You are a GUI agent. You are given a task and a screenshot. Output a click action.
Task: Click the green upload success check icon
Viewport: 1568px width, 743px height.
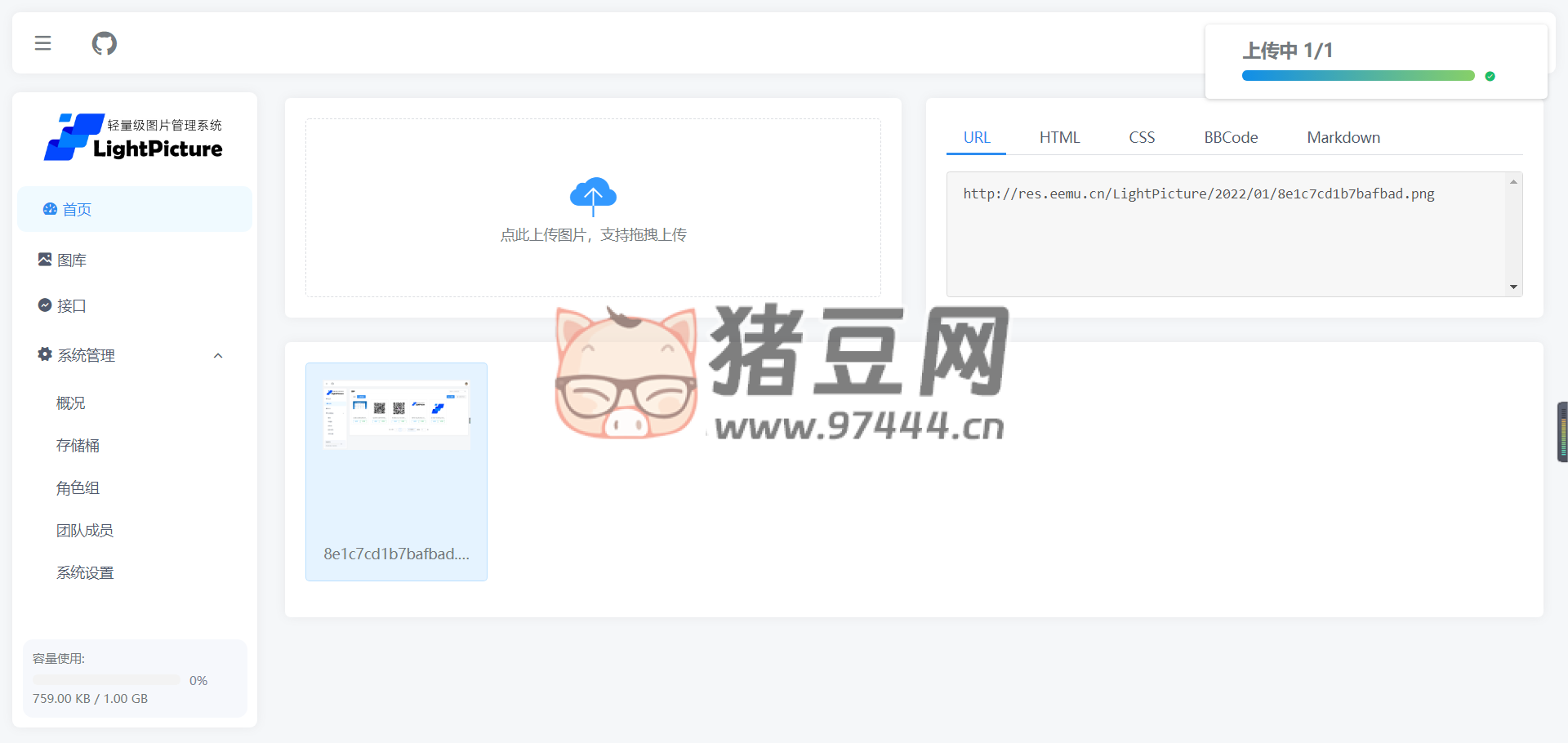(1490, 76)
